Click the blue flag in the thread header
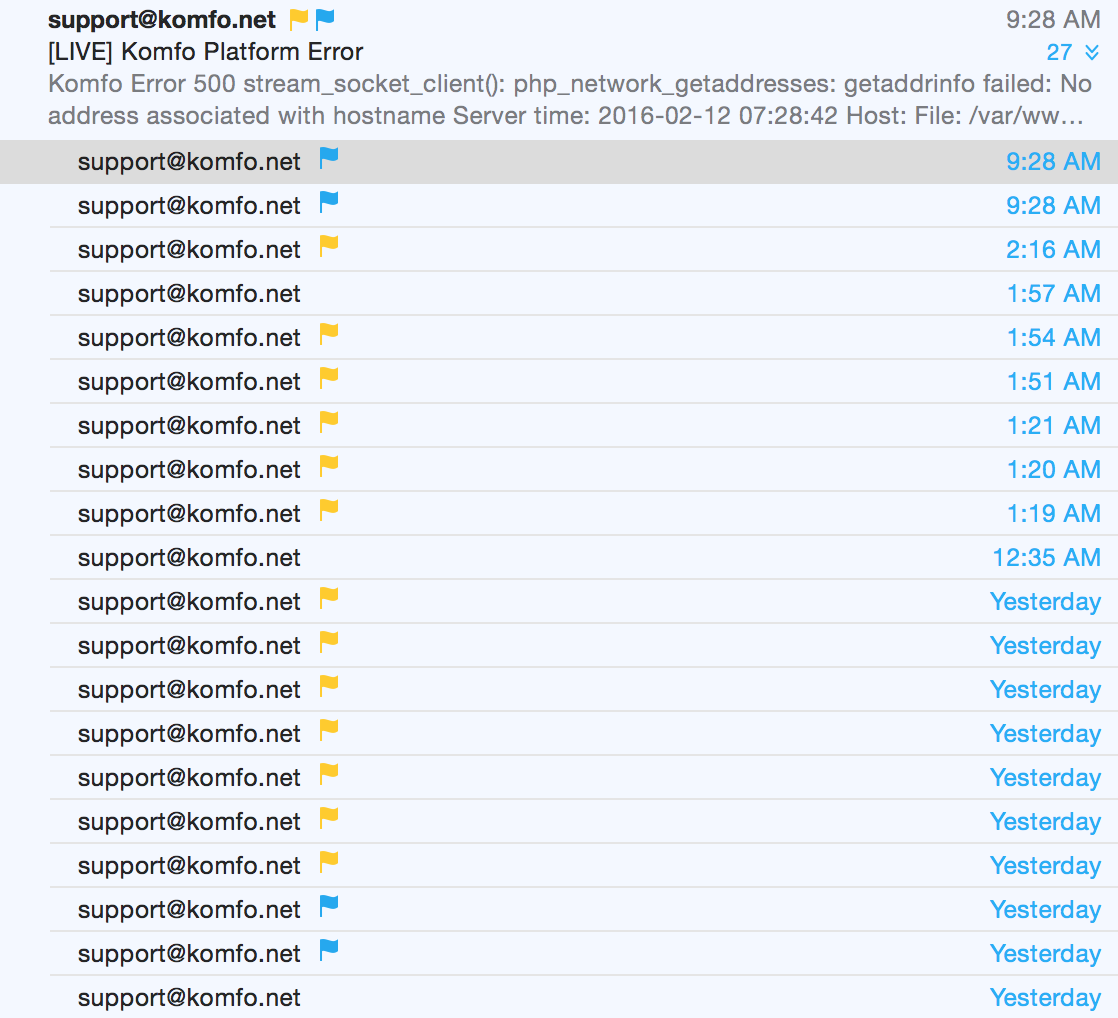 [x=324, y=20]
